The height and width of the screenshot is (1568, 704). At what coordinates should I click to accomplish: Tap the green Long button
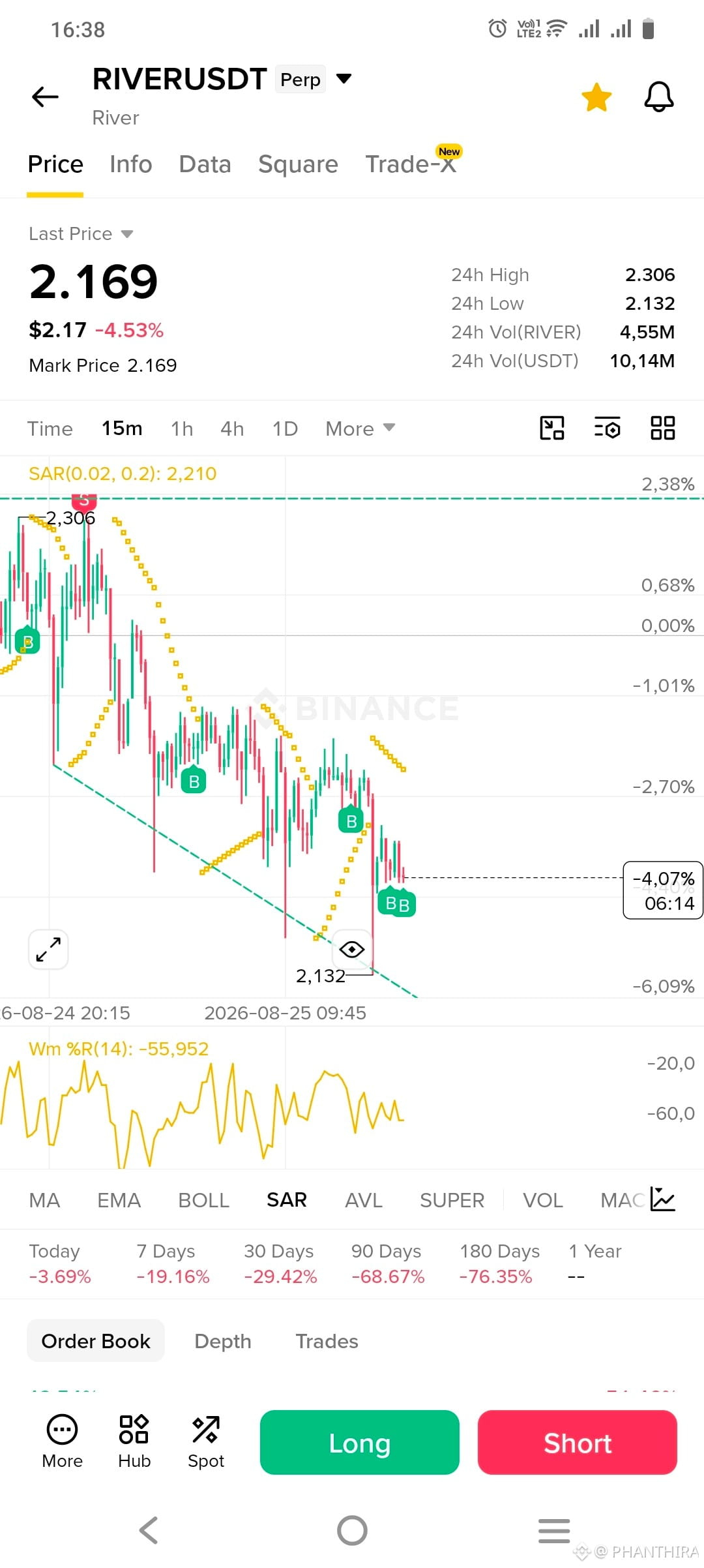360,1443
